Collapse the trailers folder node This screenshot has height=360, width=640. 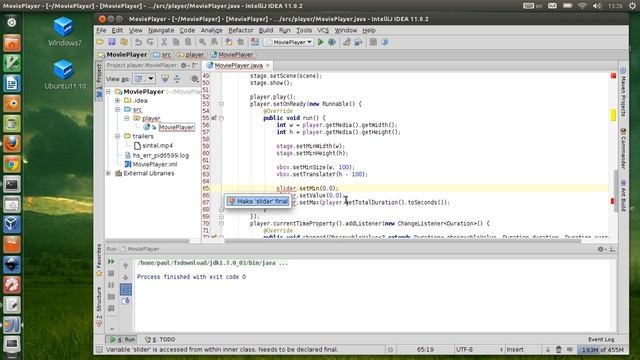coord(118,136)
